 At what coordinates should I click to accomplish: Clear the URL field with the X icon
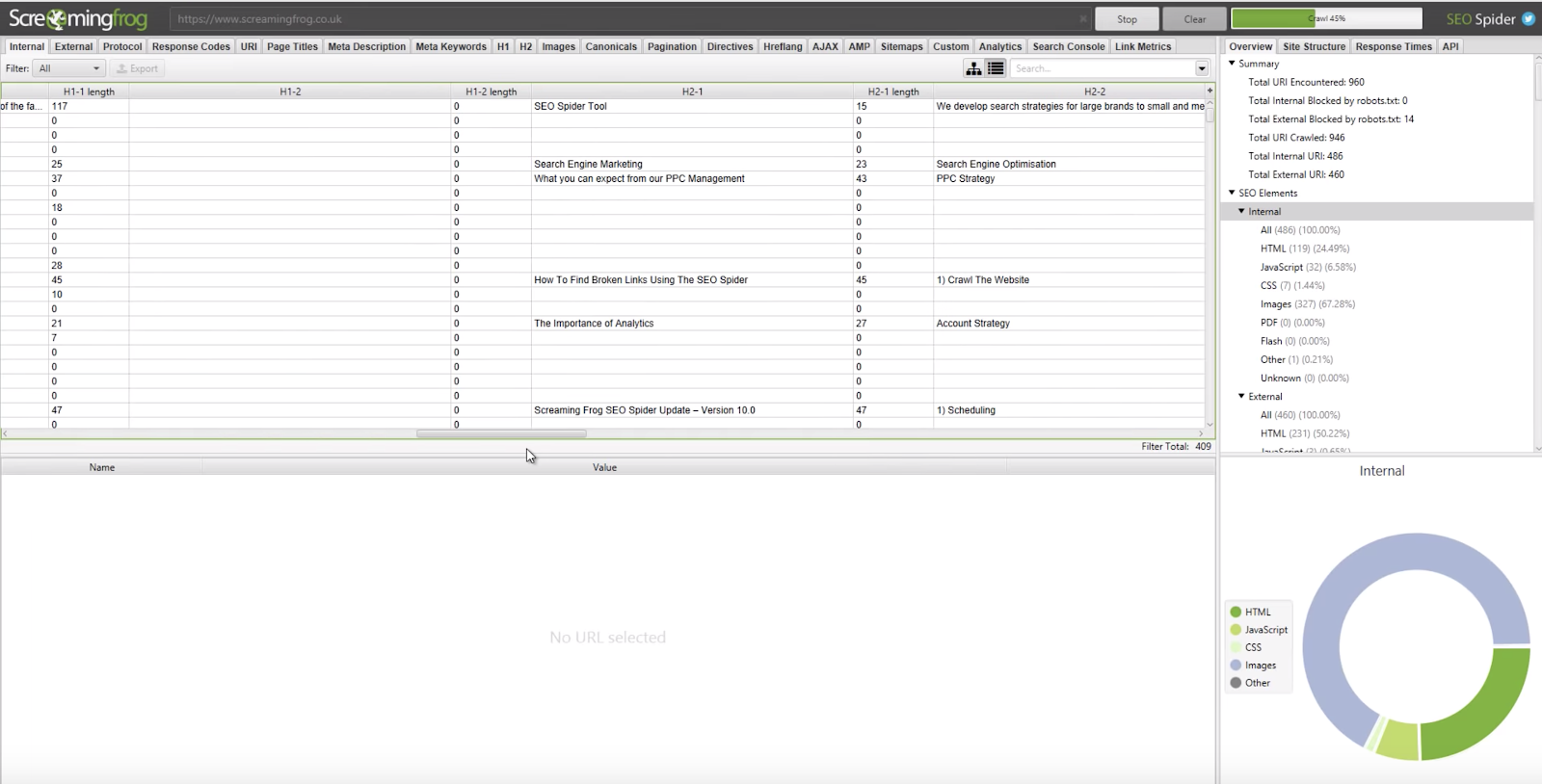coord(1083,19)
